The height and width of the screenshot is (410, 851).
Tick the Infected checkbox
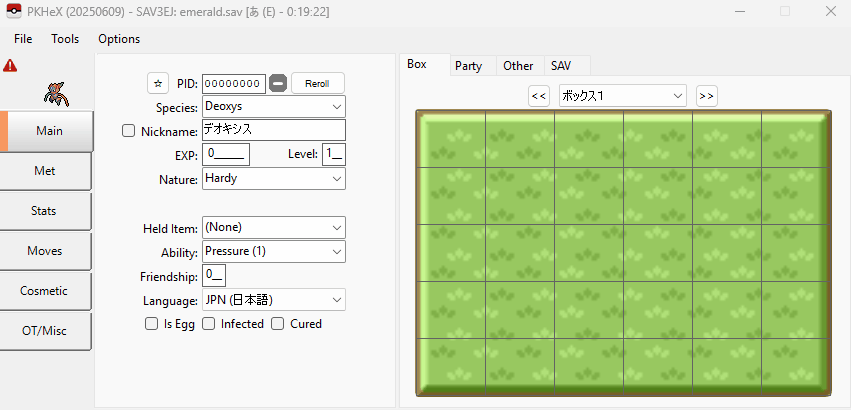[208, 324]
